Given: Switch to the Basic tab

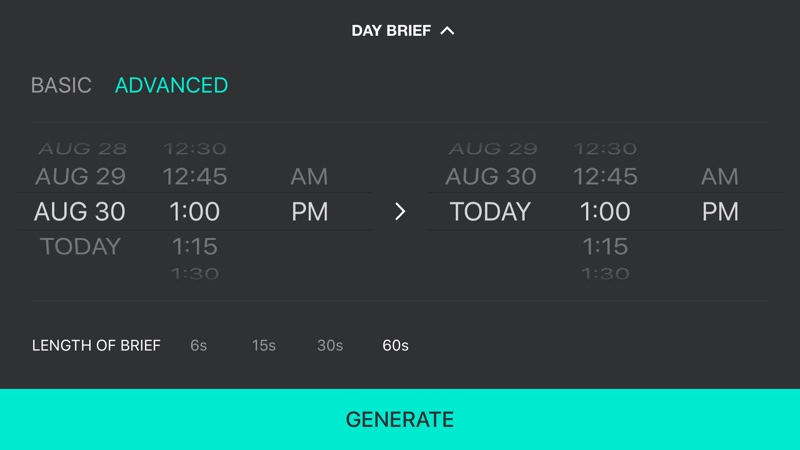Looking at the screenshot, I should point(61,86).
